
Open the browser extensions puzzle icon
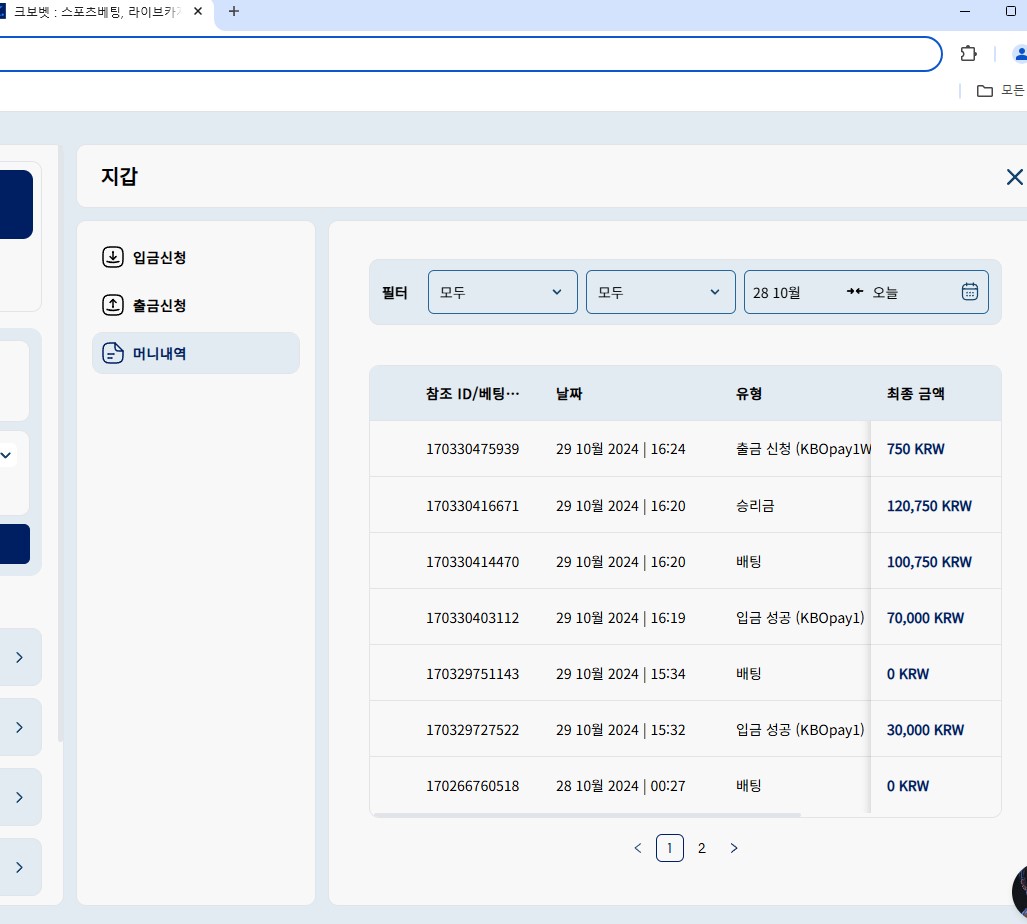968,54
